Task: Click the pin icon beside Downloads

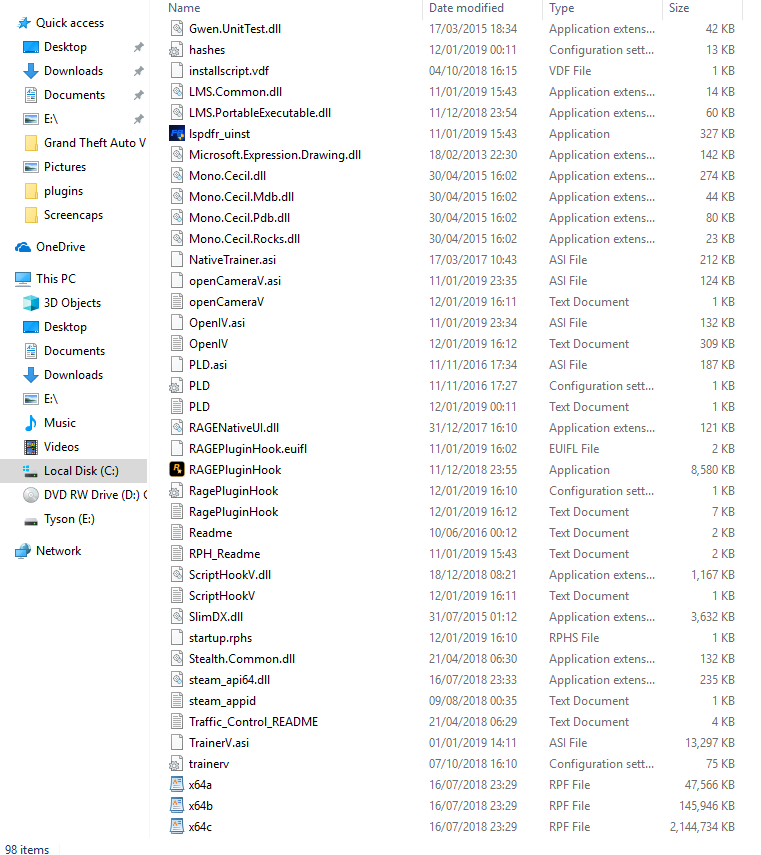Action: click(138, 71)
